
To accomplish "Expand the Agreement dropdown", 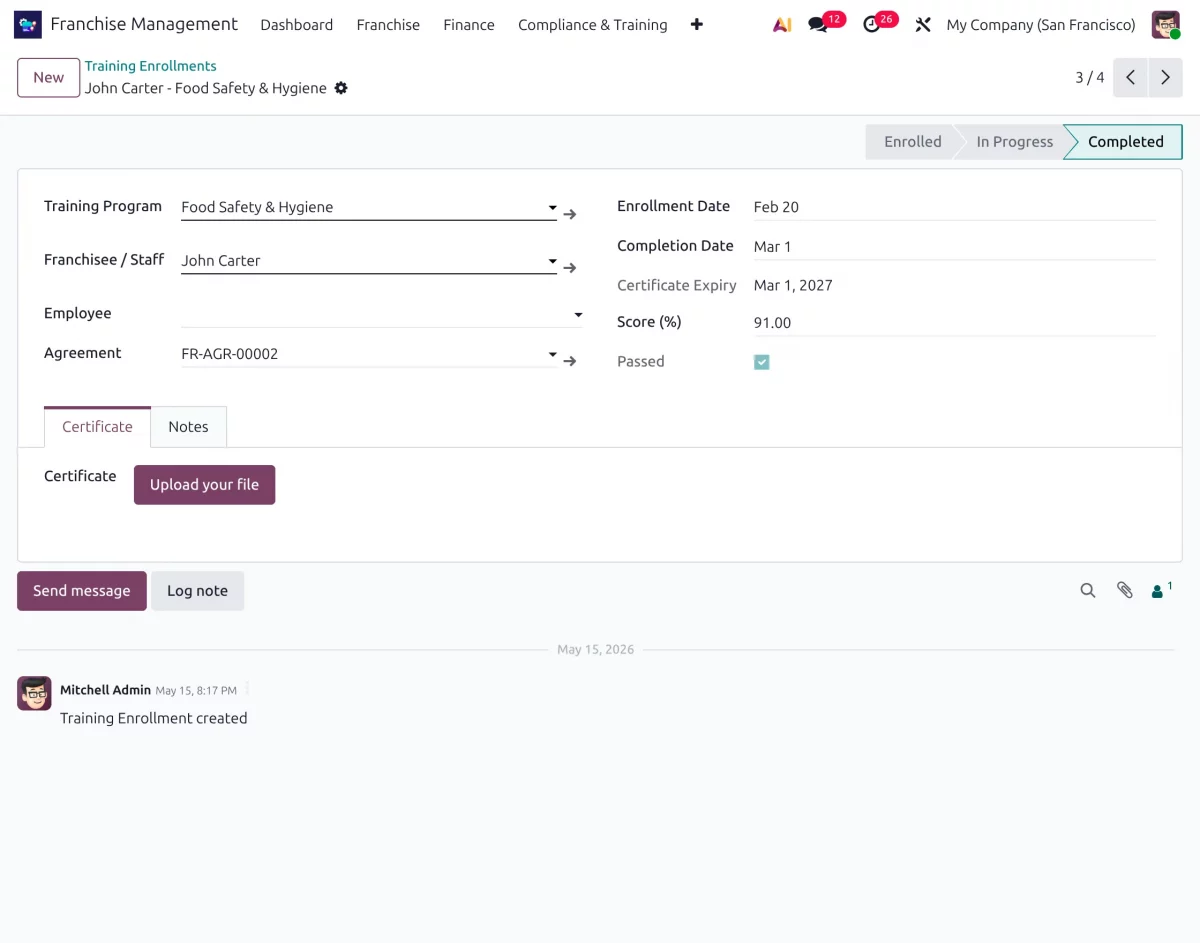I will click(x=552, y=354).
